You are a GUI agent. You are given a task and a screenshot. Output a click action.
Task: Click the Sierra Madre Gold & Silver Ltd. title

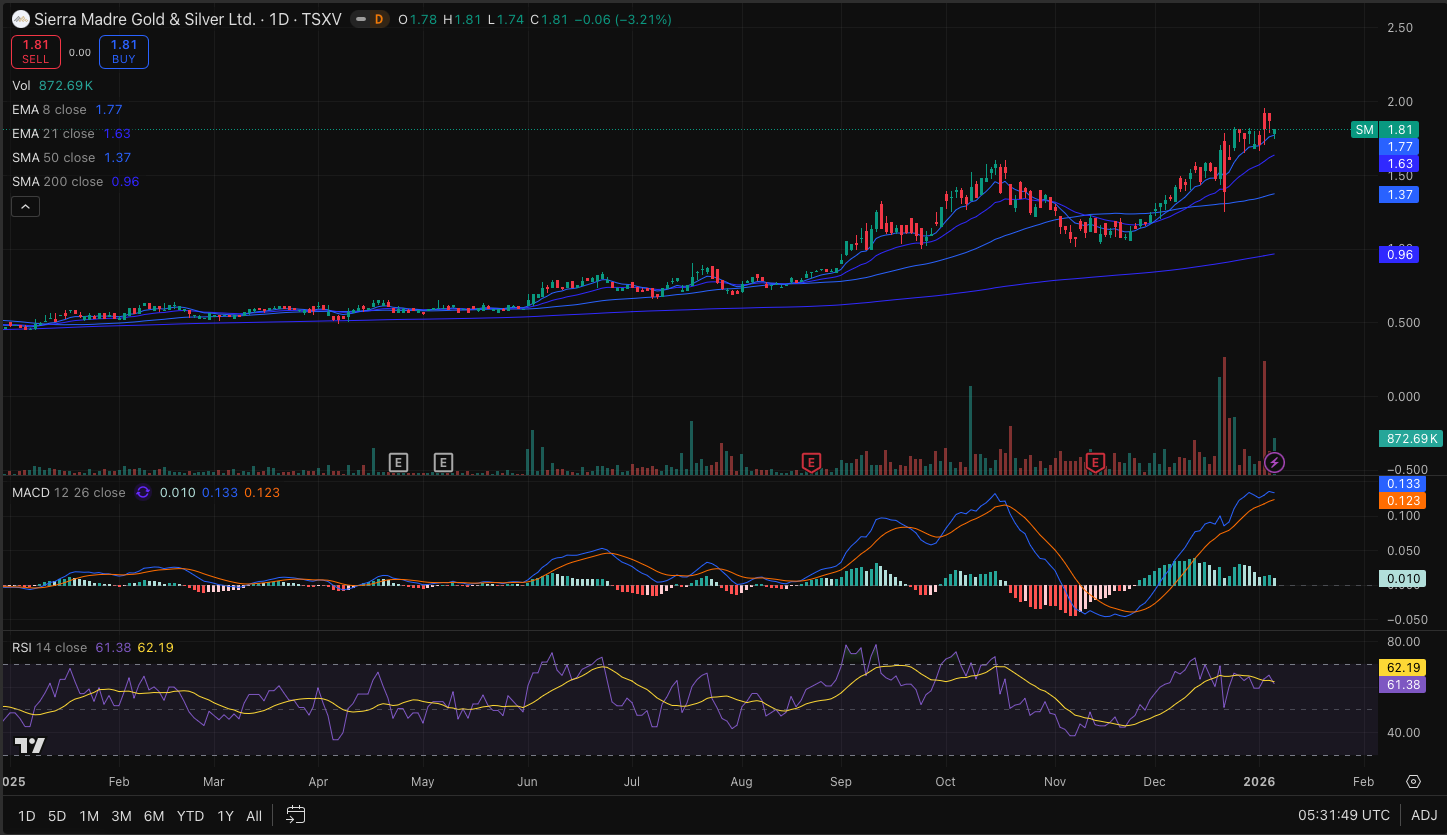tap(145, 19)
